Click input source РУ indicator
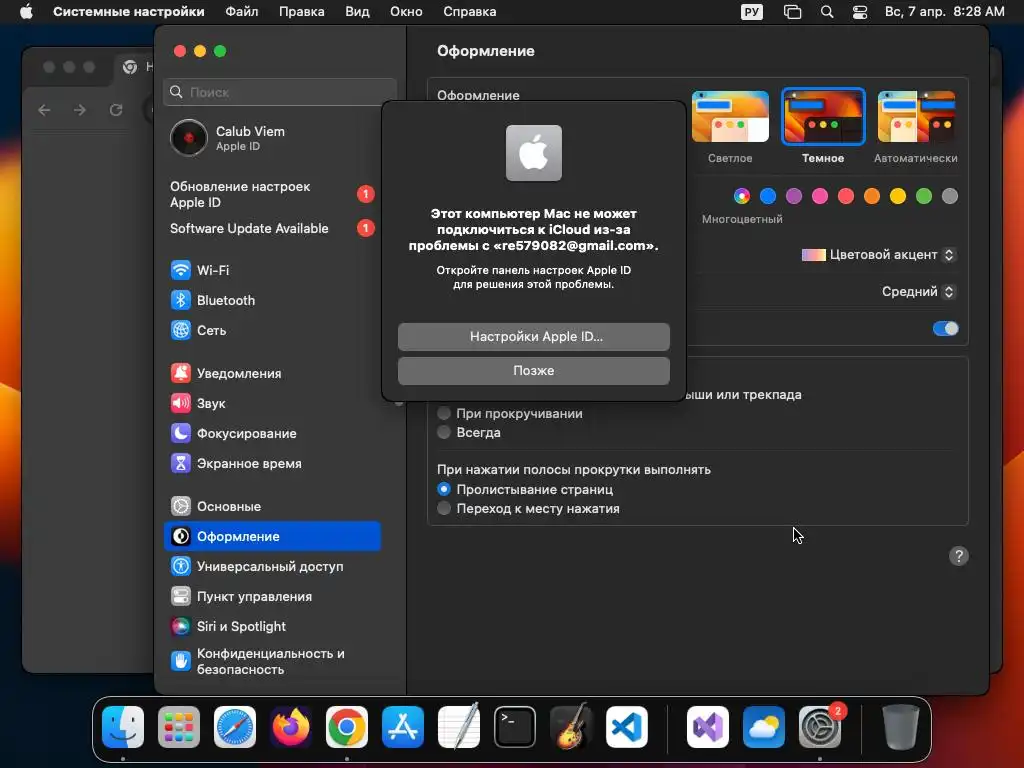The image size is (1024, 768). [752, 12]
